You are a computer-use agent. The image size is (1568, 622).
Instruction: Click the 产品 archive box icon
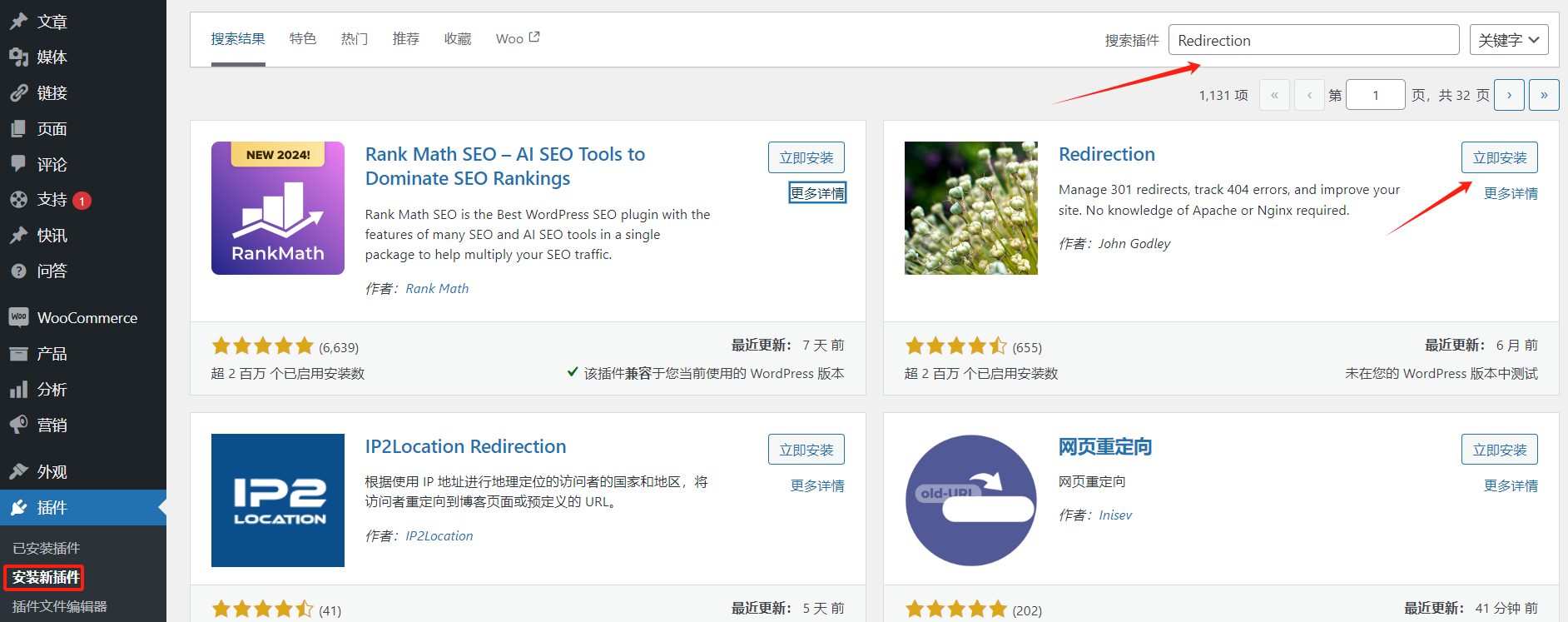point(18,354)
